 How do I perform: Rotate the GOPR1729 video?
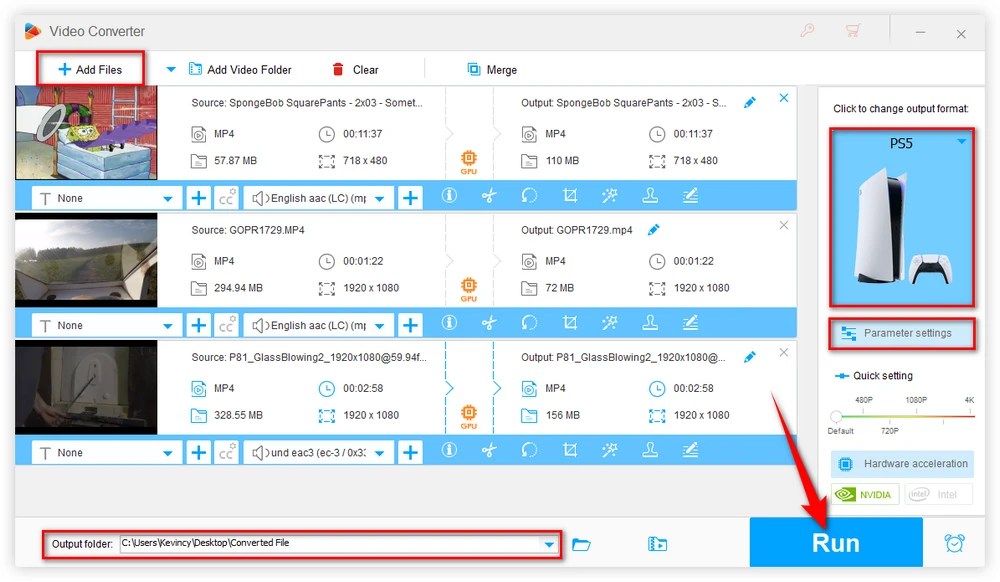[x=529, y=323]
